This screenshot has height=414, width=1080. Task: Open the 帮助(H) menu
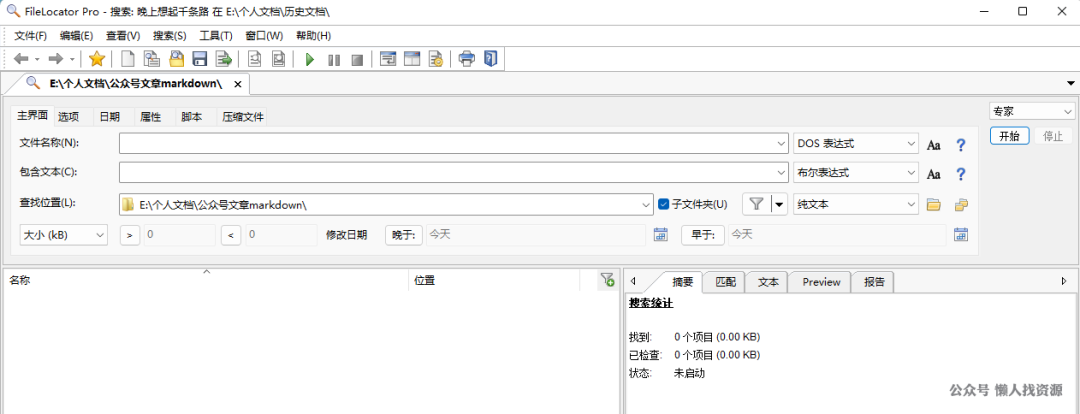coord(313,36)
